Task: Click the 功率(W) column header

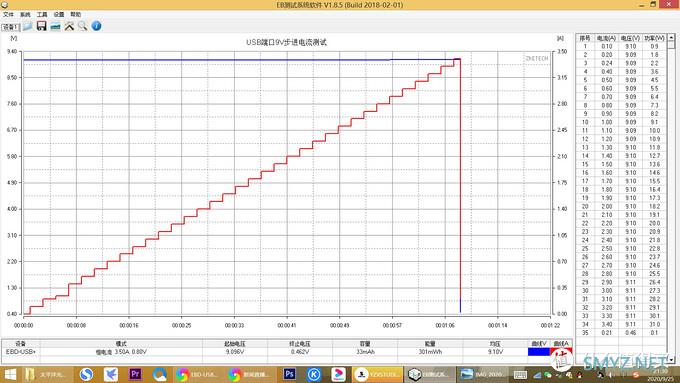Action: [654, 38]
